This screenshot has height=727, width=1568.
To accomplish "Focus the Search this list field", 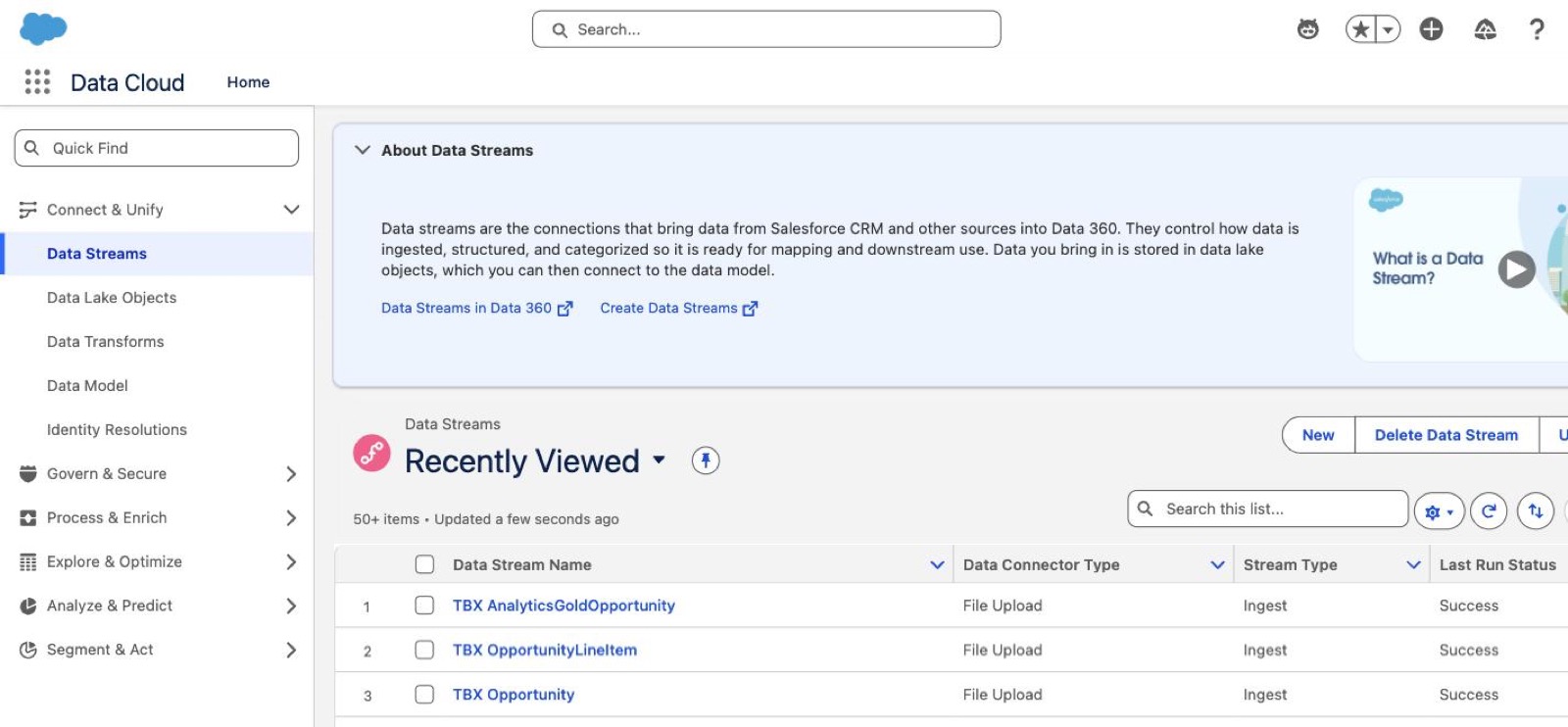I will coord(1268,509).
